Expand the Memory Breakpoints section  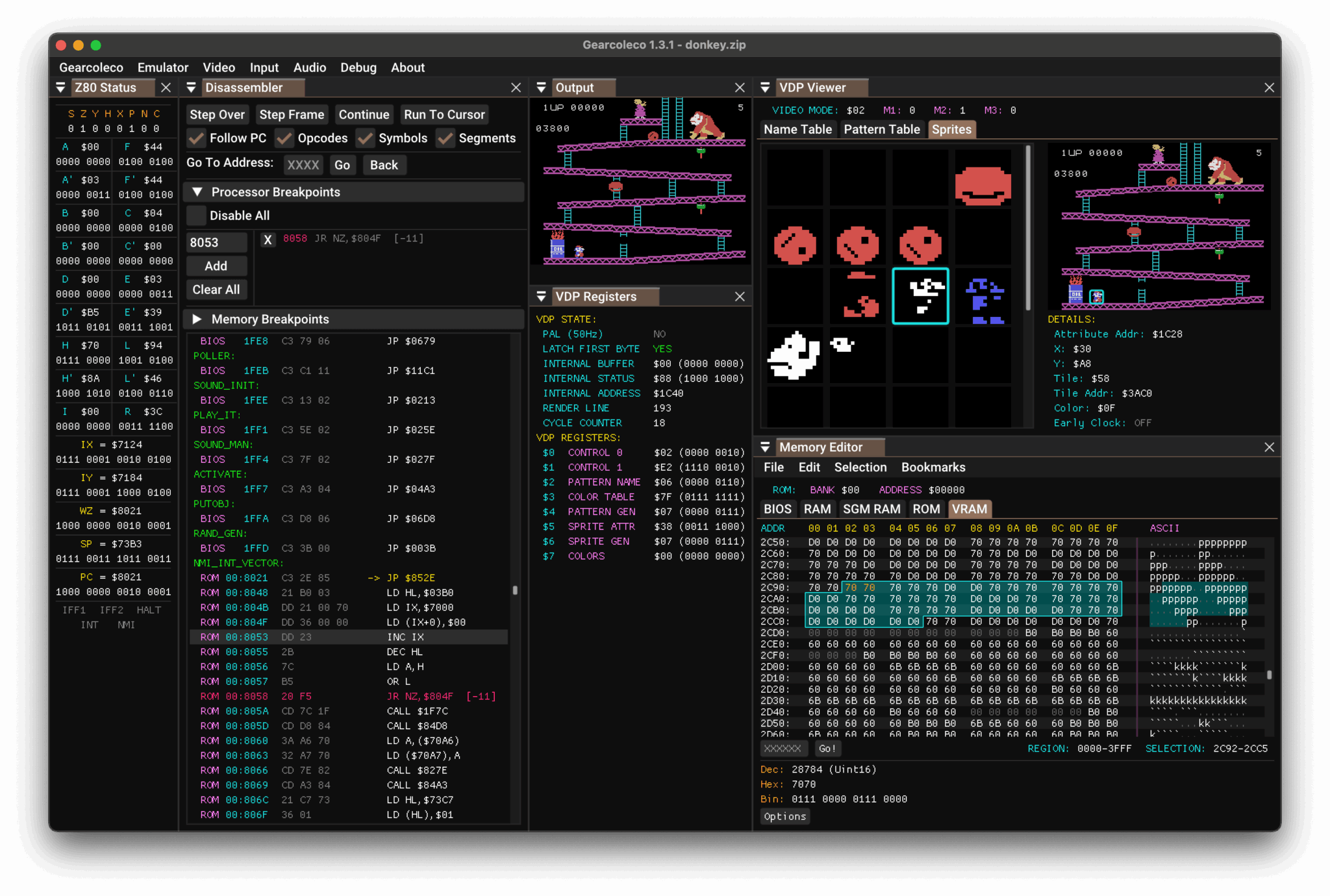point(198,319)
